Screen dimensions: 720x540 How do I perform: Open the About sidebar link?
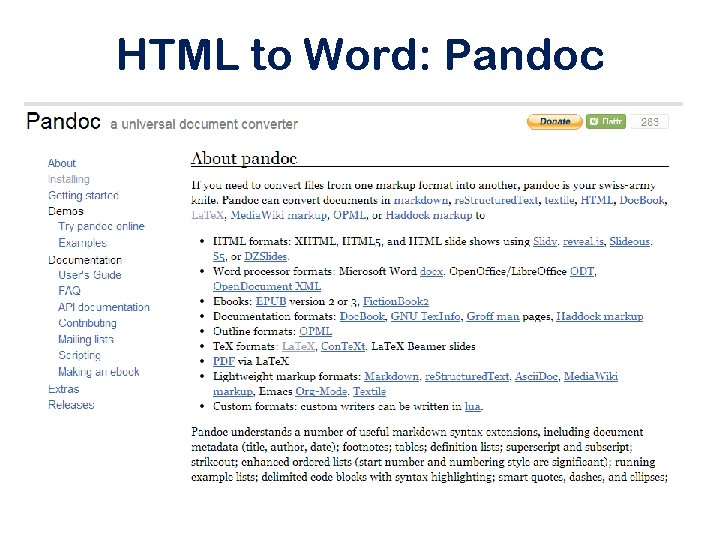pos(62,163)
